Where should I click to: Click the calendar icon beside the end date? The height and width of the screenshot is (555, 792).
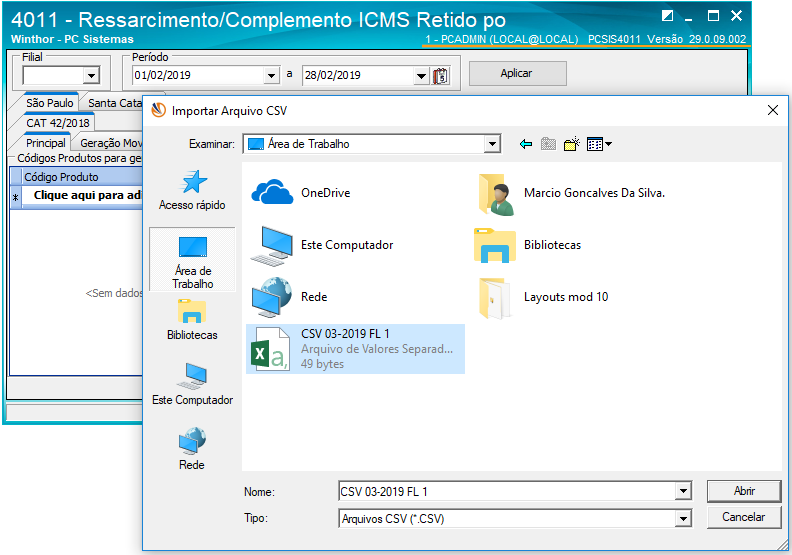click(441, 76)
